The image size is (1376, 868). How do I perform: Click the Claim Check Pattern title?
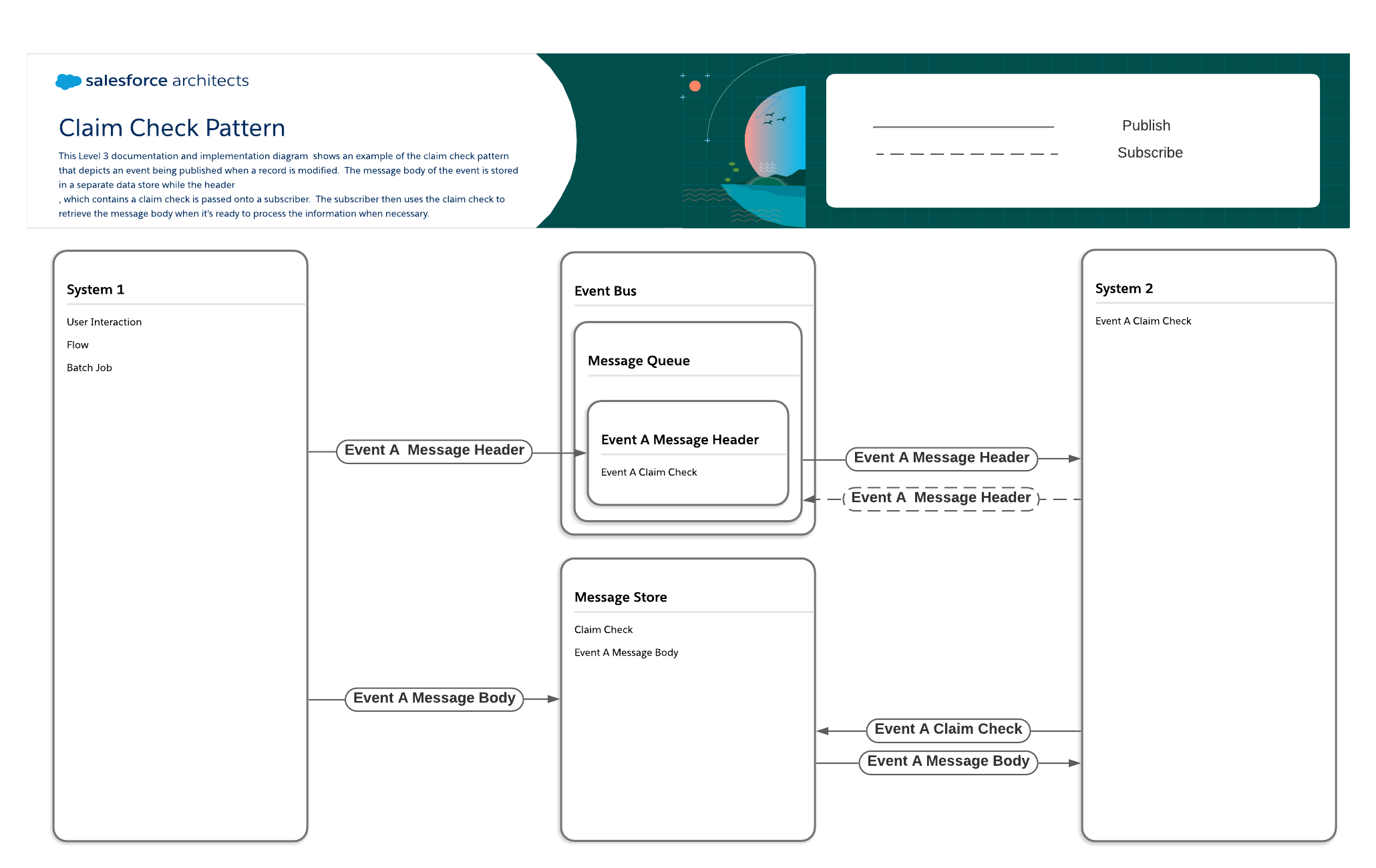point(172,128)
